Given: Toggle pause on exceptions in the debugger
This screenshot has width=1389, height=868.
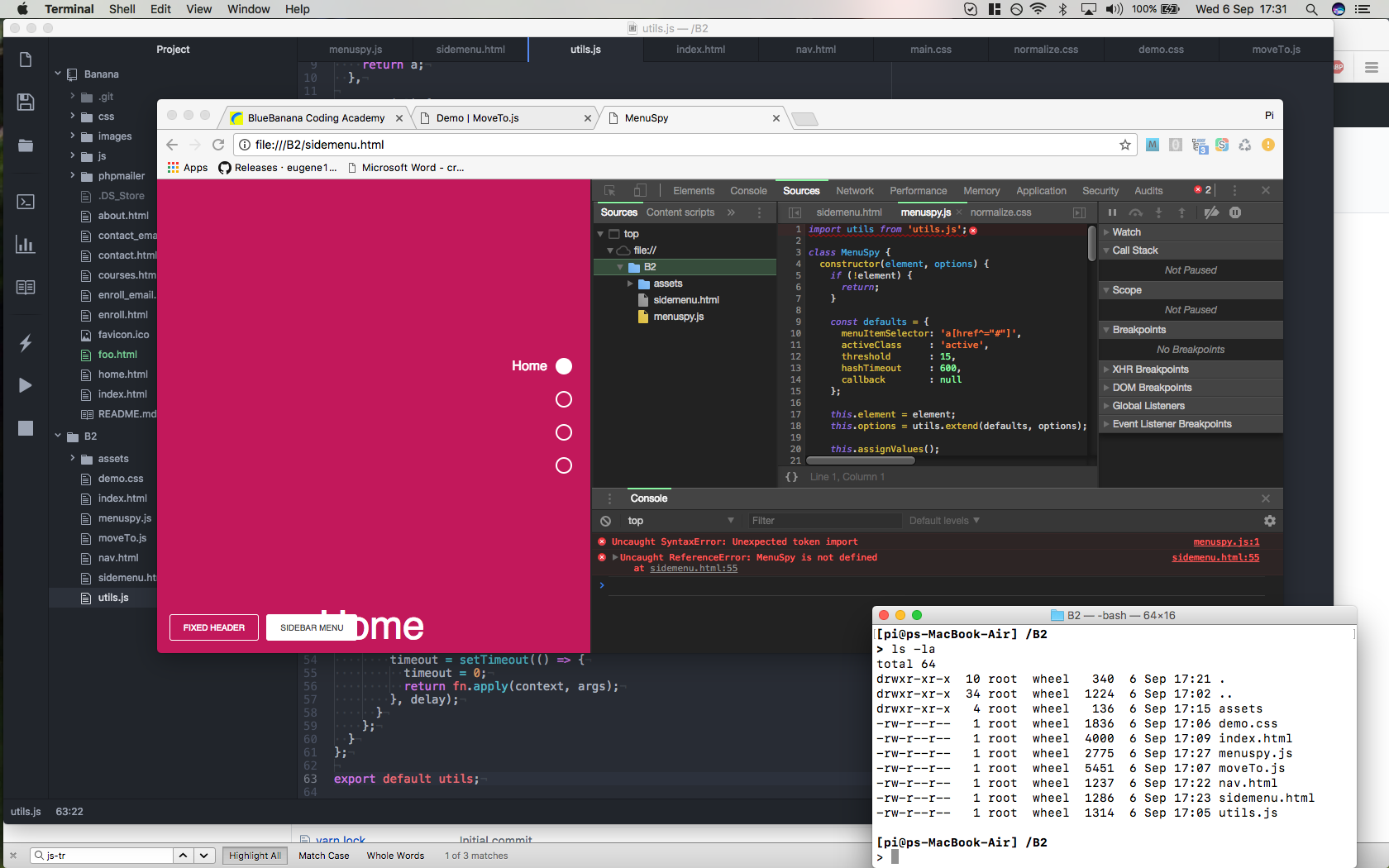Looking at the screenshot, I should [1235, 213].
